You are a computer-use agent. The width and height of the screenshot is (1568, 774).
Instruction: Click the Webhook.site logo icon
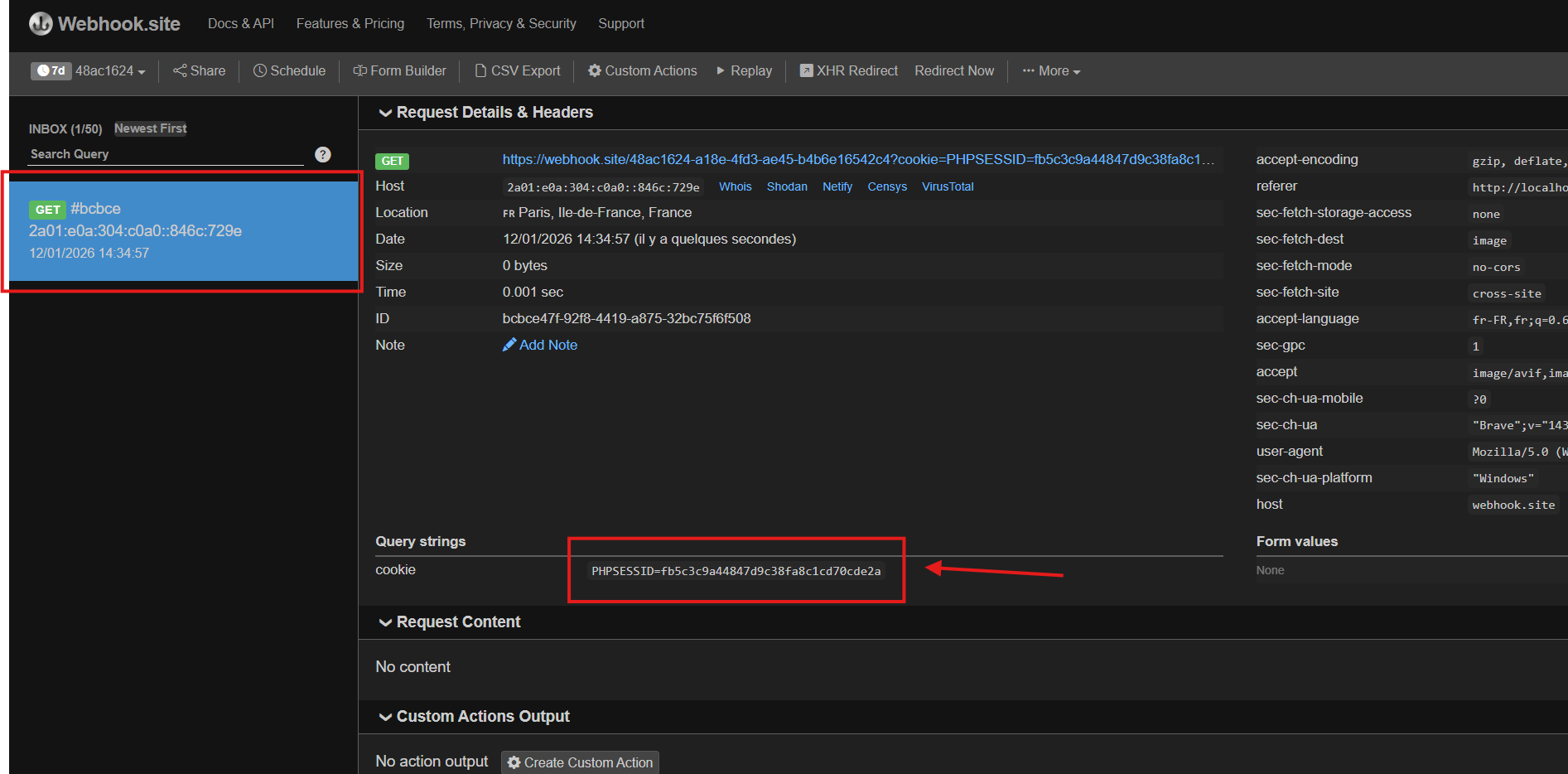coord(41,24)
